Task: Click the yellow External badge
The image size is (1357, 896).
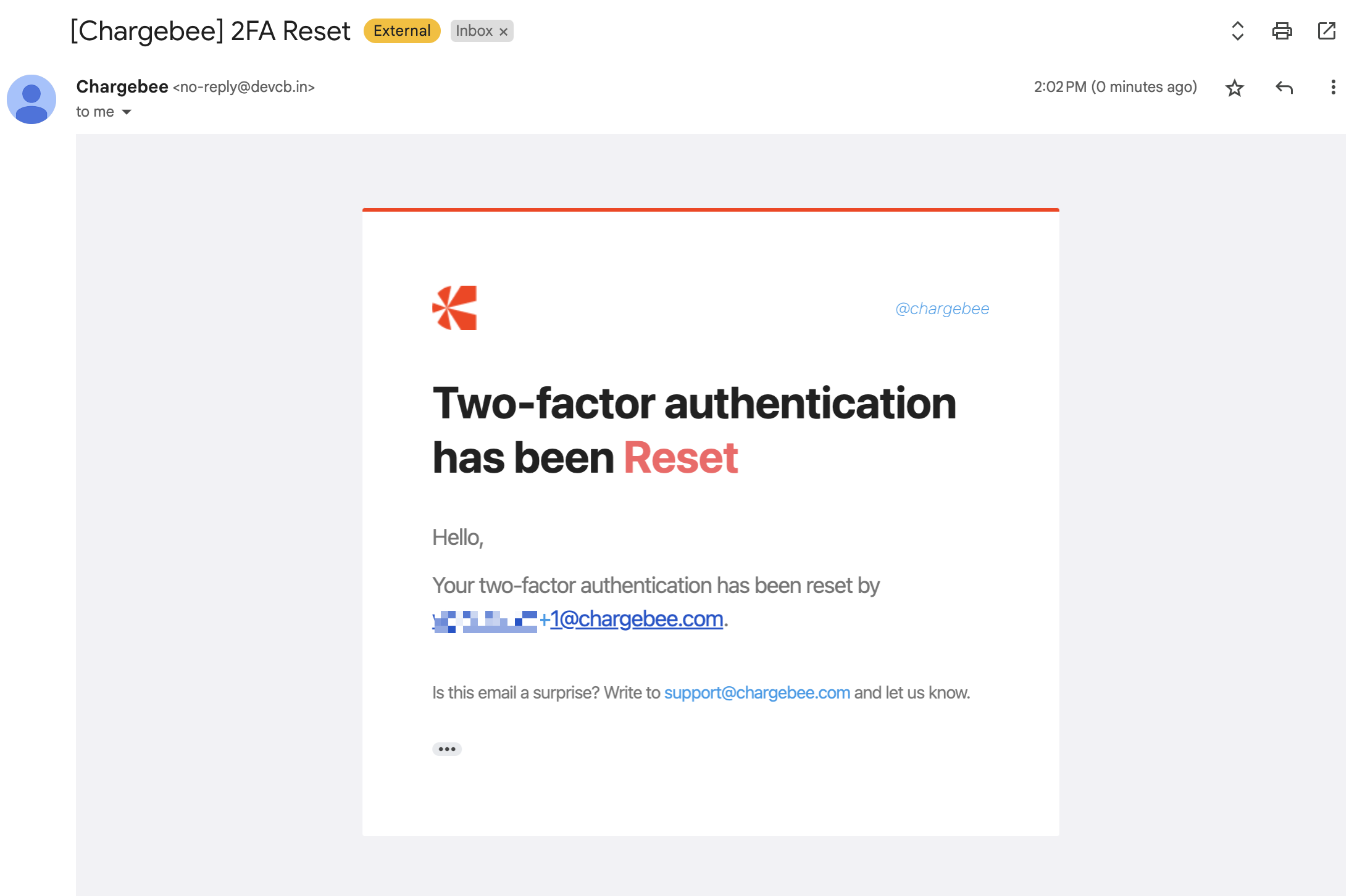Action: pyautogui.click(x=402, y=31)
